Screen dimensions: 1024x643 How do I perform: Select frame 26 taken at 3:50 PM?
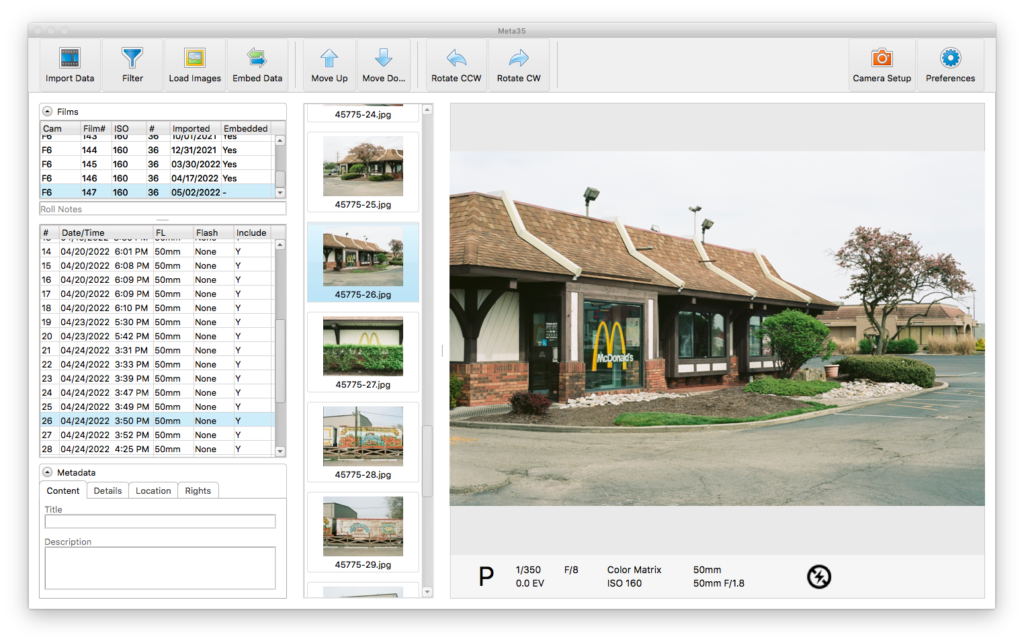click(157, 421)
